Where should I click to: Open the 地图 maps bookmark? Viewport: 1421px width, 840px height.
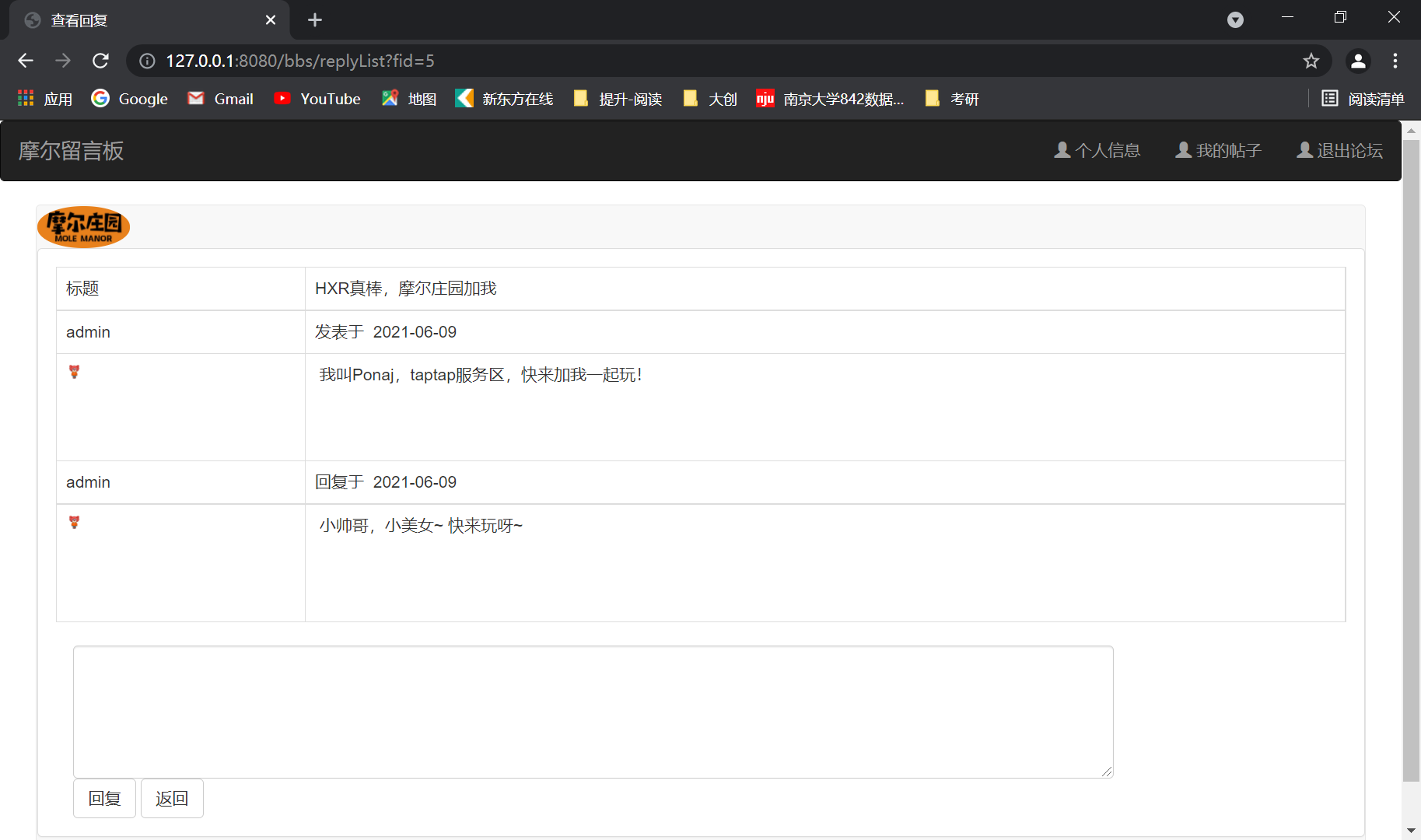409,99
